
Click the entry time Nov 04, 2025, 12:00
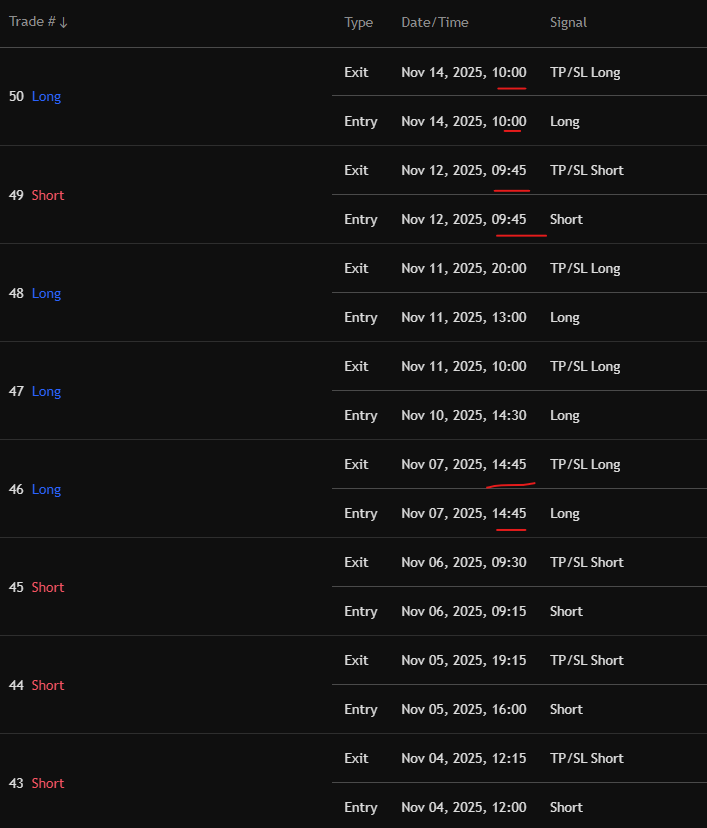[463, 807]
